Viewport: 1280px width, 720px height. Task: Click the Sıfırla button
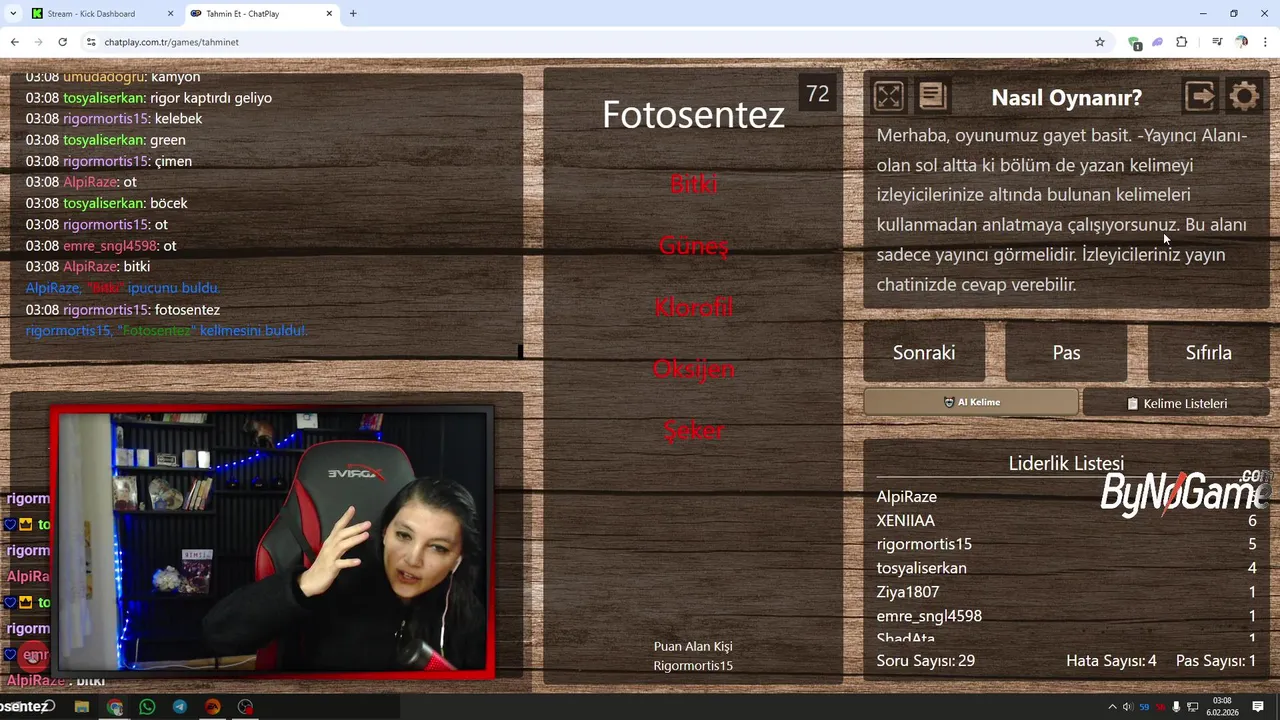point(1208,353)
